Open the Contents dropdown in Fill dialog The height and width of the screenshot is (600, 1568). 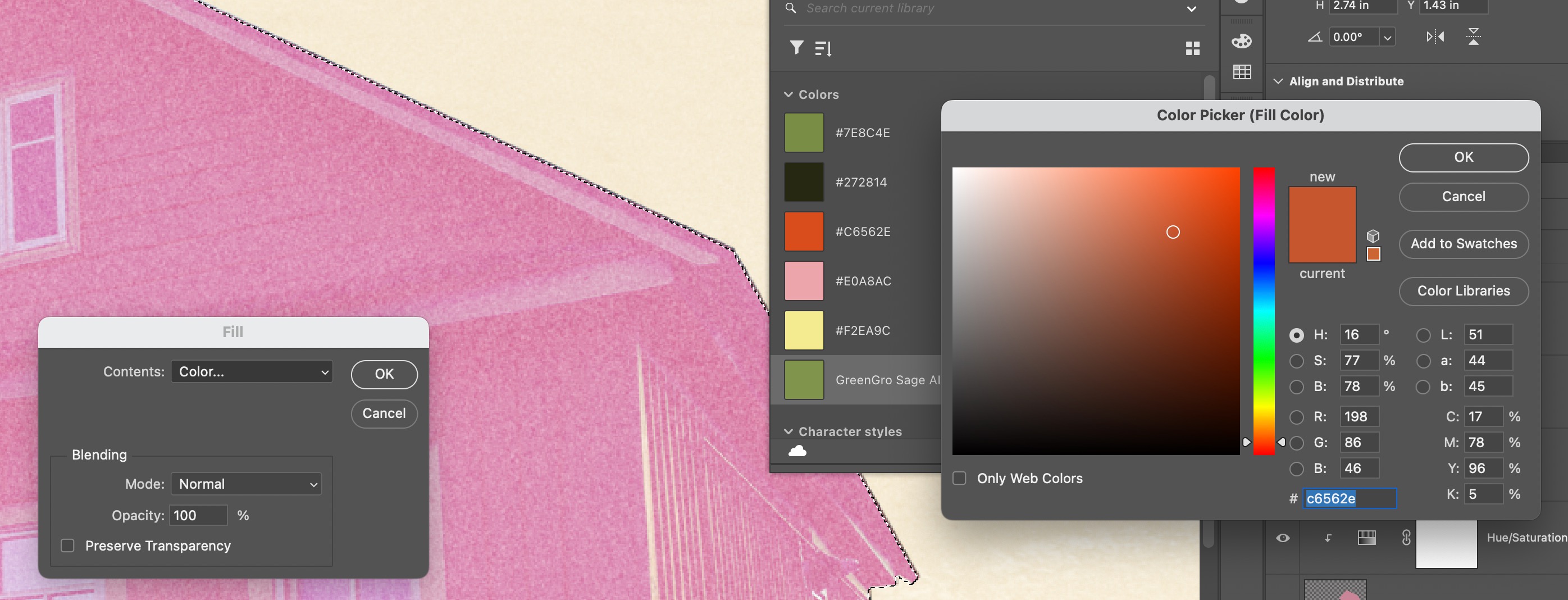(252, 371)
